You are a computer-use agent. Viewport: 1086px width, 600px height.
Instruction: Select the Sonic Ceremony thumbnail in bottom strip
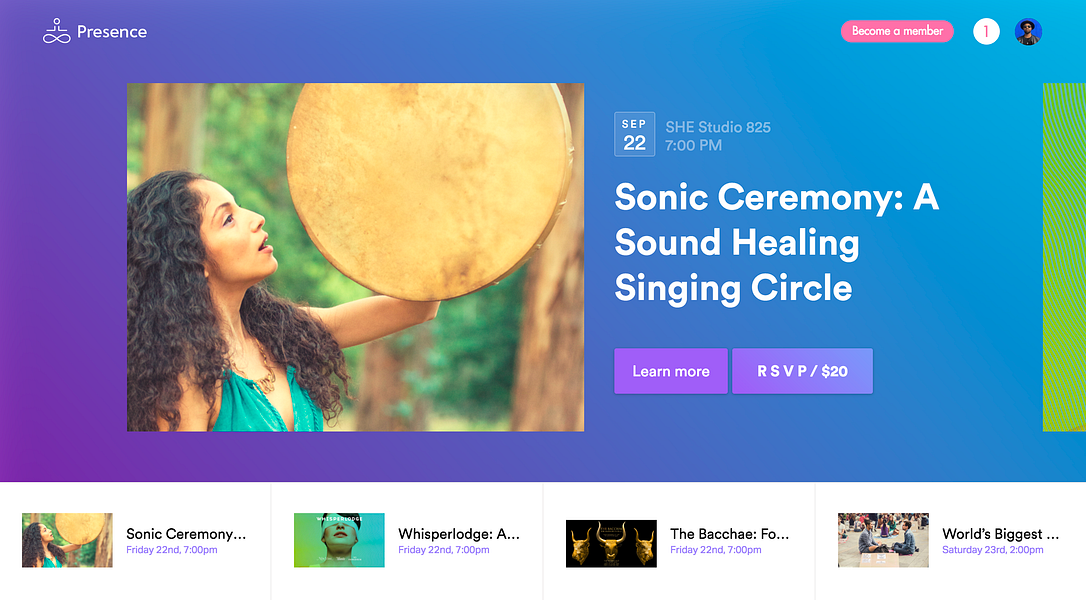67,540
